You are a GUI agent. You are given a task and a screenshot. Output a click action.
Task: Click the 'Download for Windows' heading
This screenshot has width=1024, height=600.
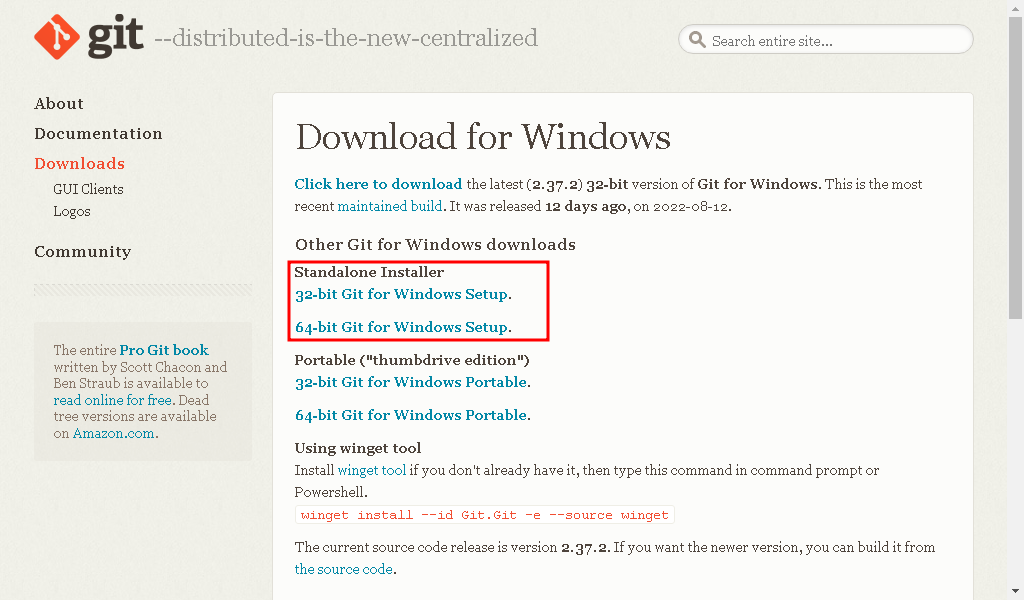483,136
